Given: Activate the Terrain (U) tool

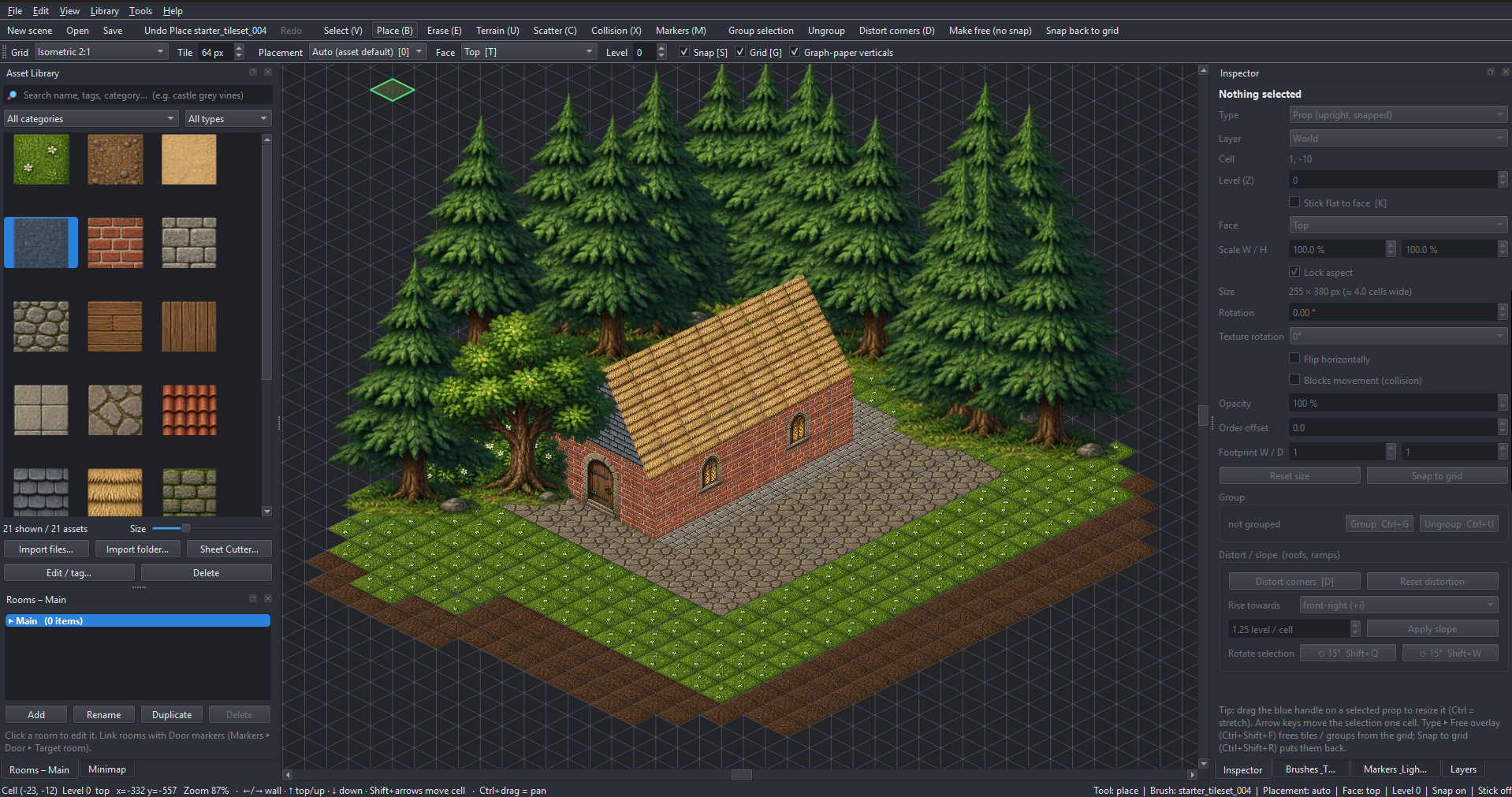Looking at the screenshot, I should [x=497, y=31].
